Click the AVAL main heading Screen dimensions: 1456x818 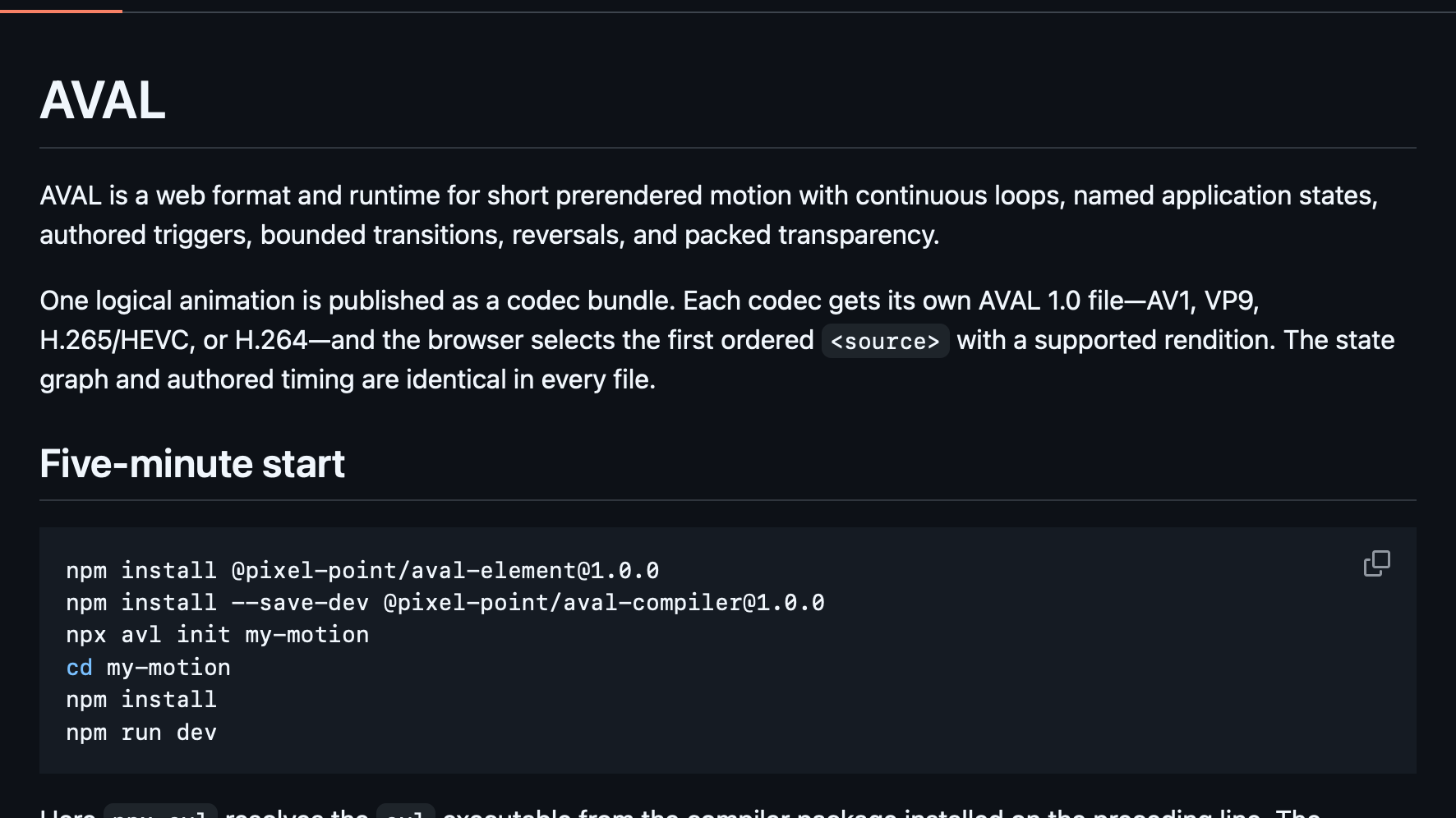tap(103, 101)
